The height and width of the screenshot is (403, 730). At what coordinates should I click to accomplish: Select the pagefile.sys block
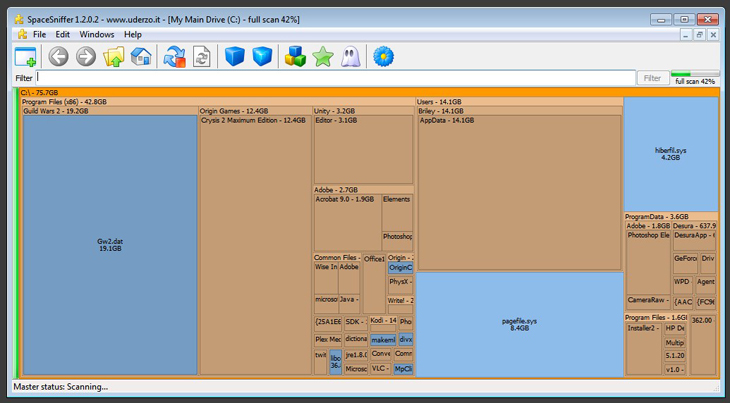point(520,322)
